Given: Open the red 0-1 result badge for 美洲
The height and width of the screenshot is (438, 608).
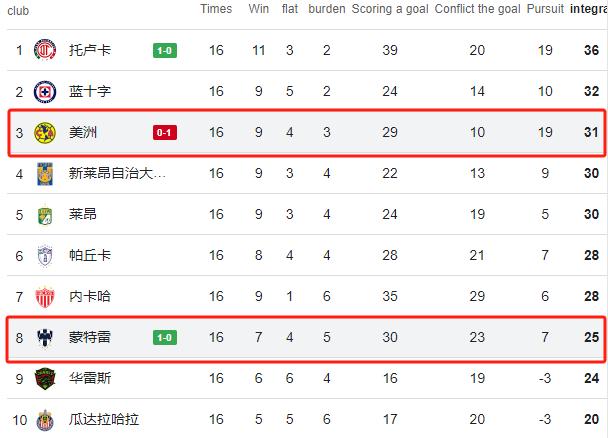Looking at the screenshot, I should tap(165, 133).
